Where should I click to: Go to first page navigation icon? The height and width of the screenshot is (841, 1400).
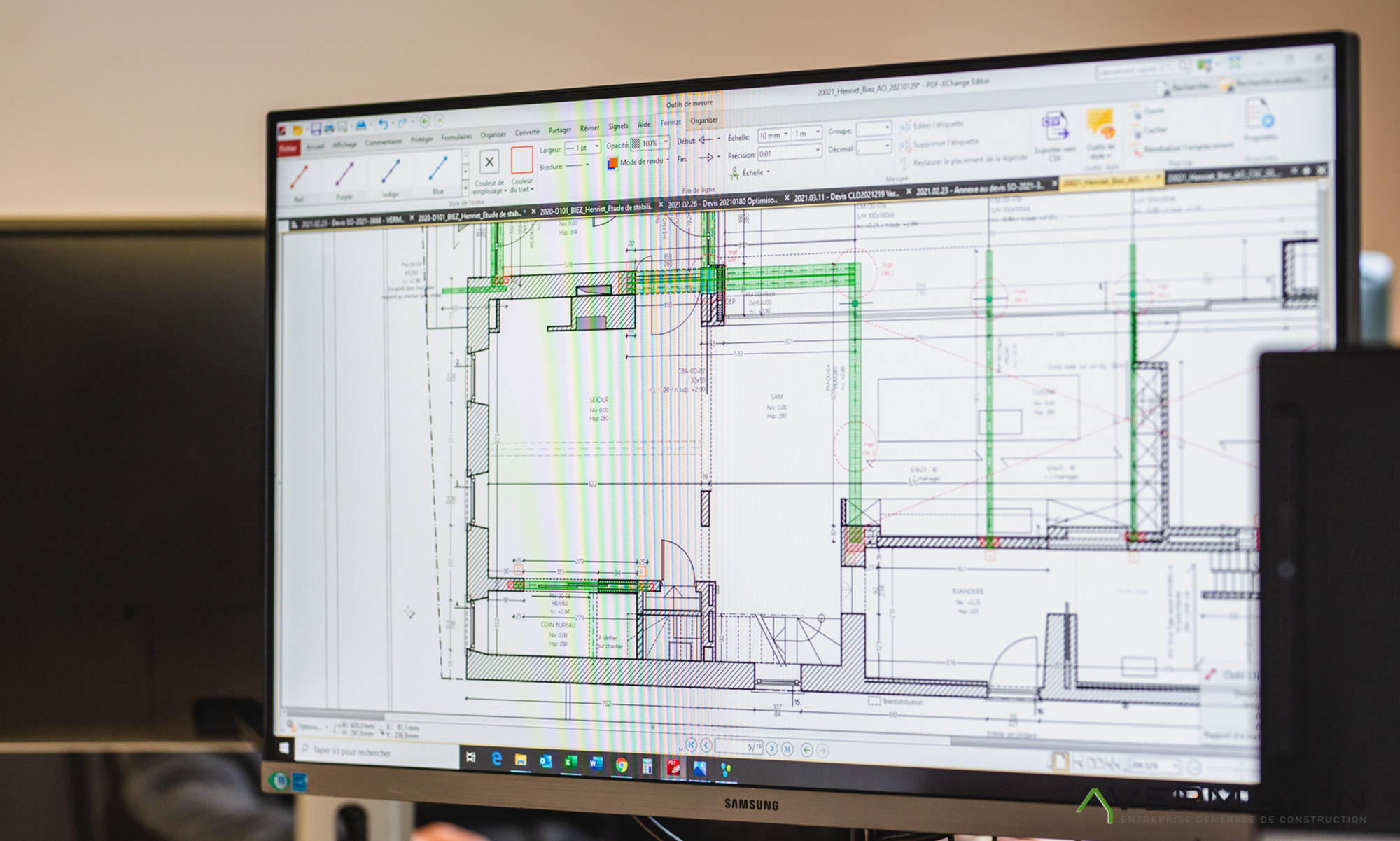tap(691, 745)
